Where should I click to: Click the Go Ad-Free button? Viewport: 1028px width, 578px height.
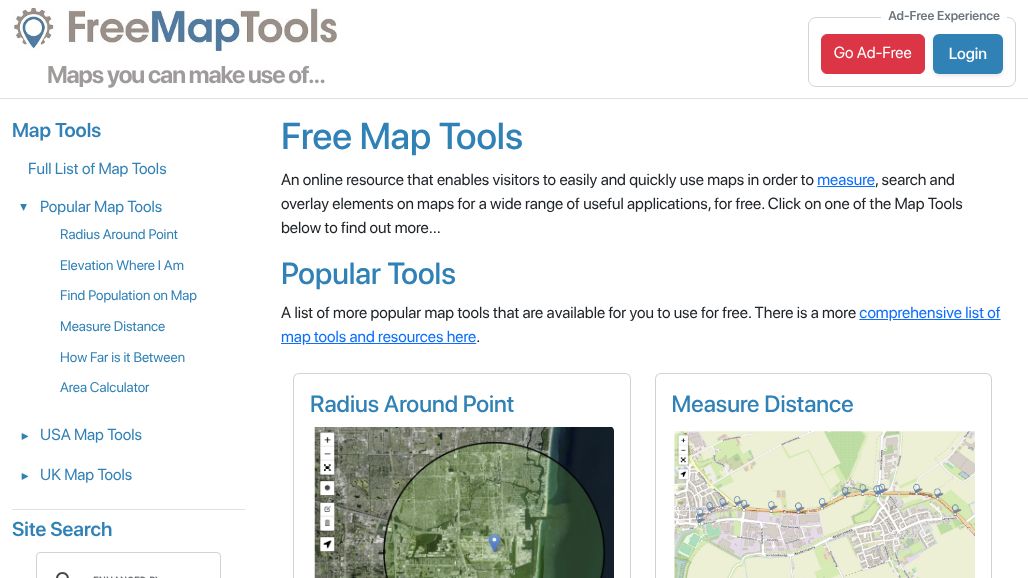pyautogui.click(x=873, y=54)
